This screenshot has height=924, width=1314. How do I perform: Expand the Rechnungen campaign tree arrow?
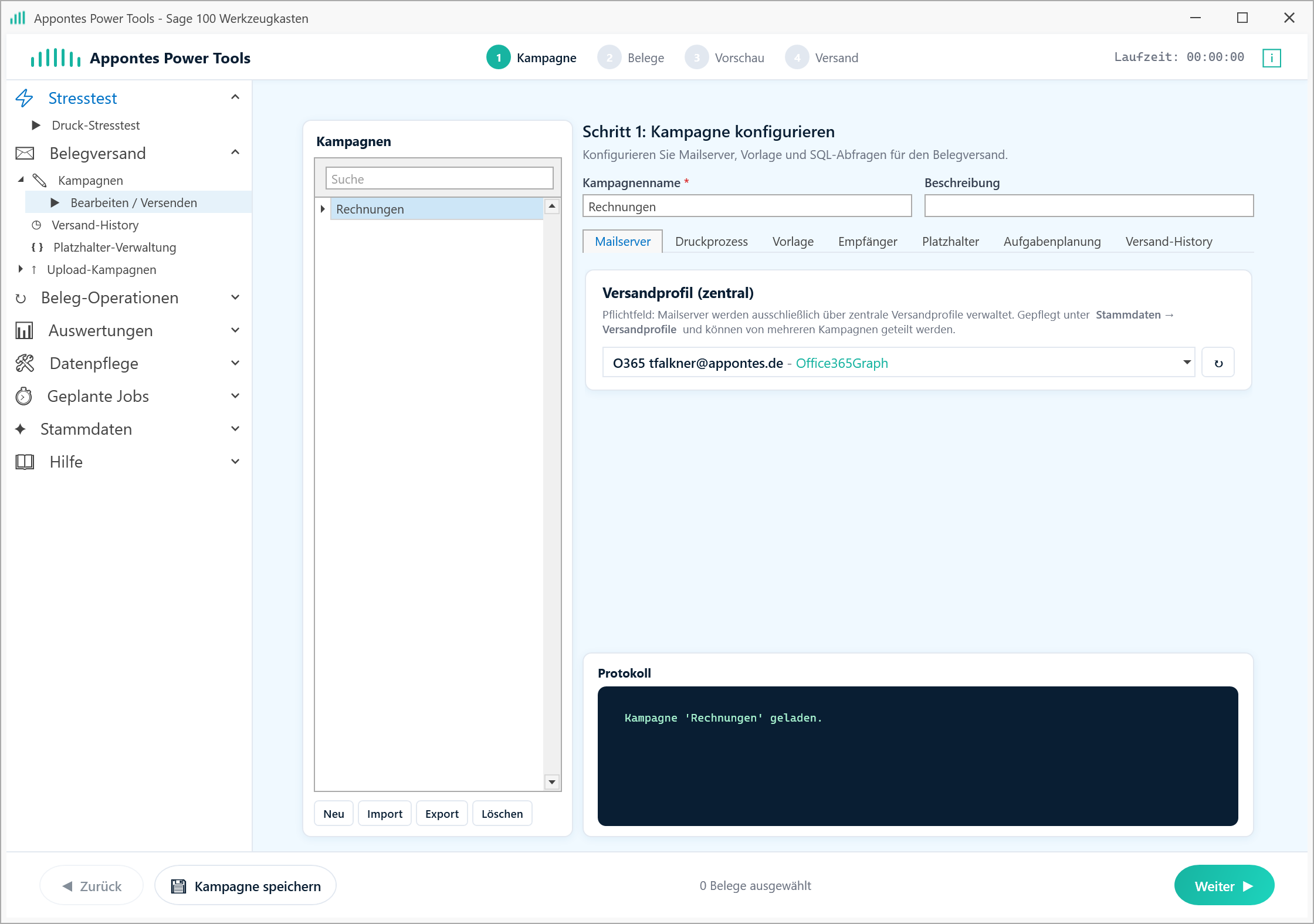pos(323,209)
